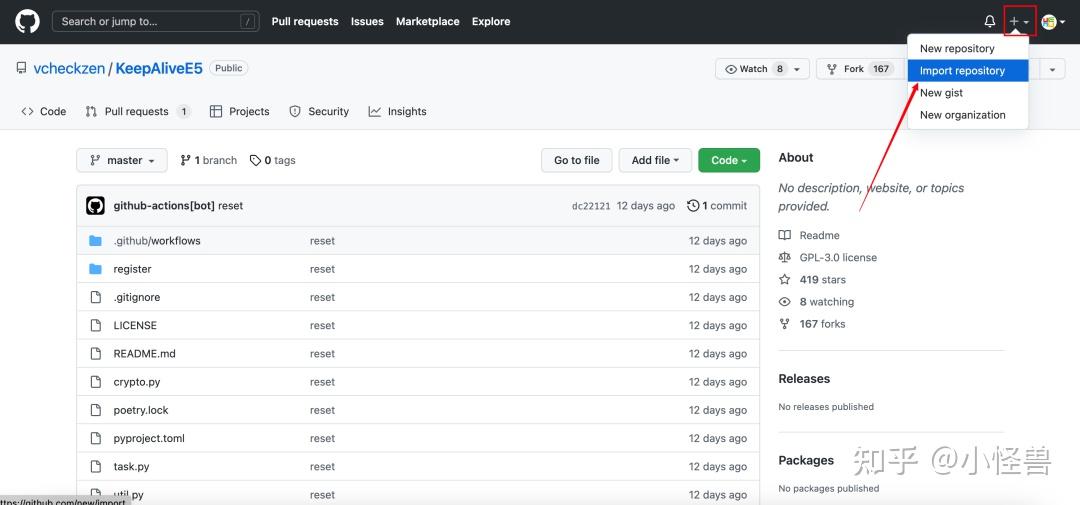Click the README.md file icon
The height and width of the screenshot is (505, 1080).
[x=96, y=353]
